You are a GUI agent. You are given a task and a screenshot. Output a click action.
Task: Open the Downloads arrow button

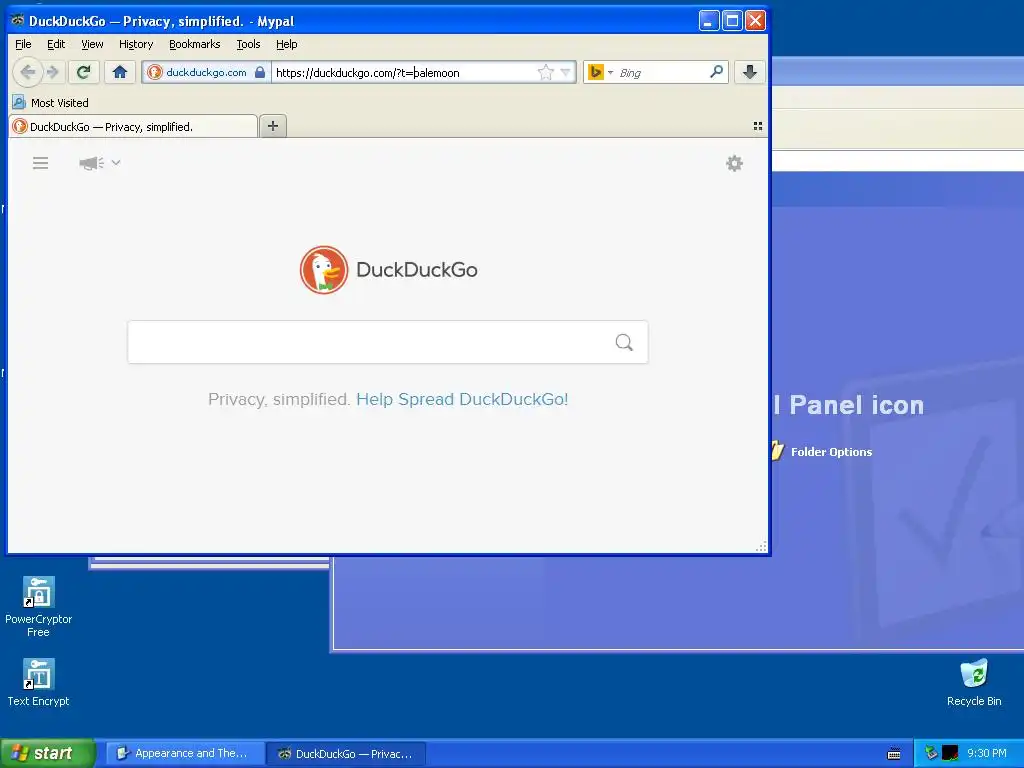(x=750, y=72)
